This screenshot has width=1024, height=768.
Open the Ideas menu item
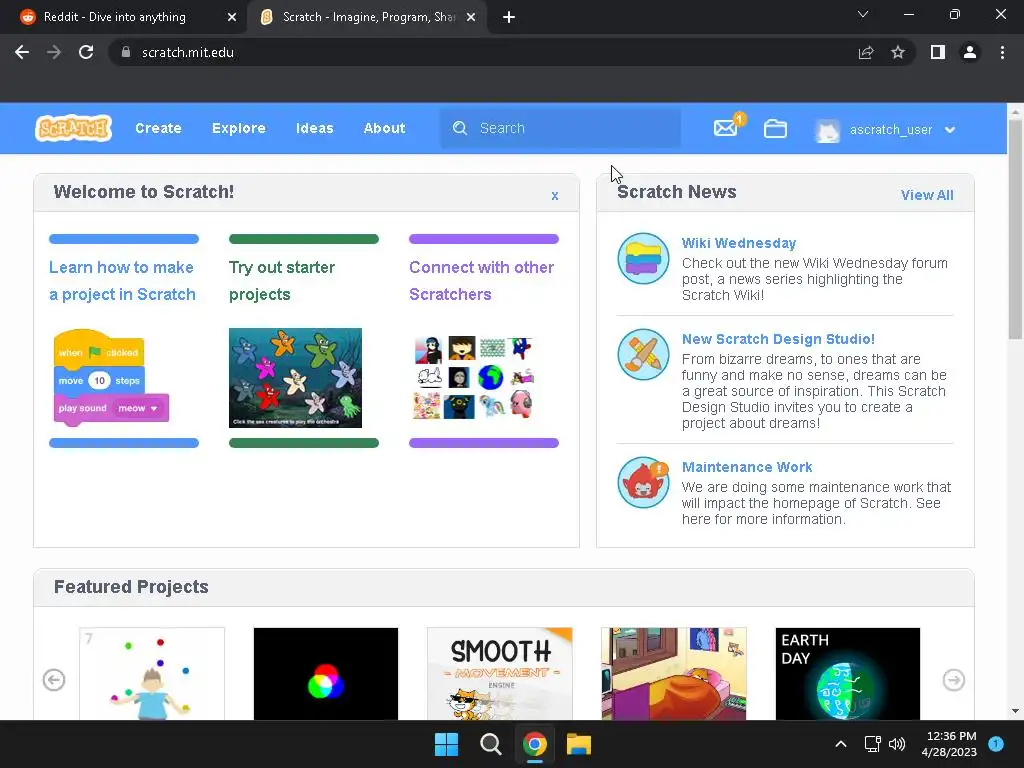(314, 128)
